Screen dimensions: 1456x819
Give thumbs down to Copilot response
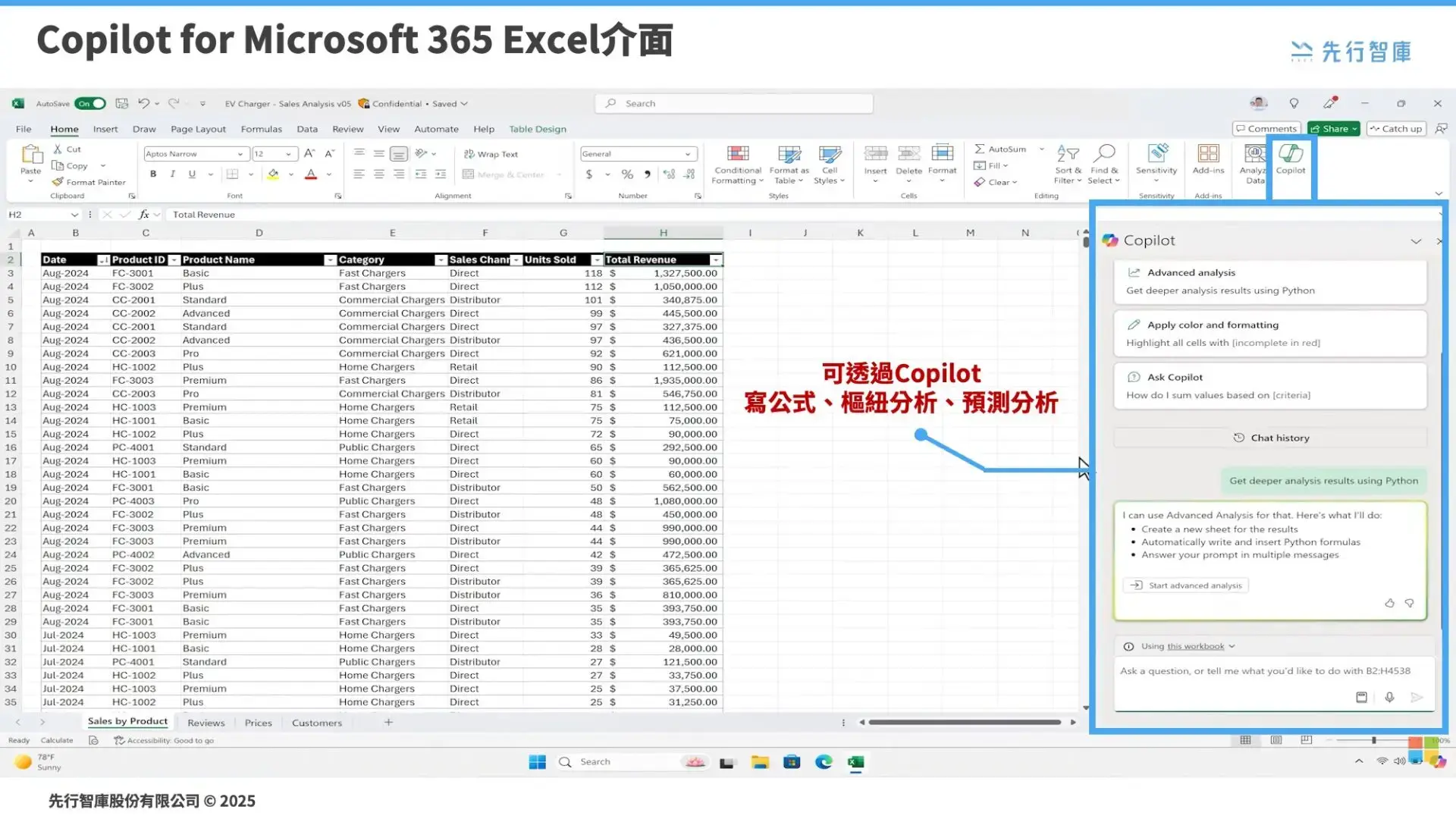[x=1409, y=604]
